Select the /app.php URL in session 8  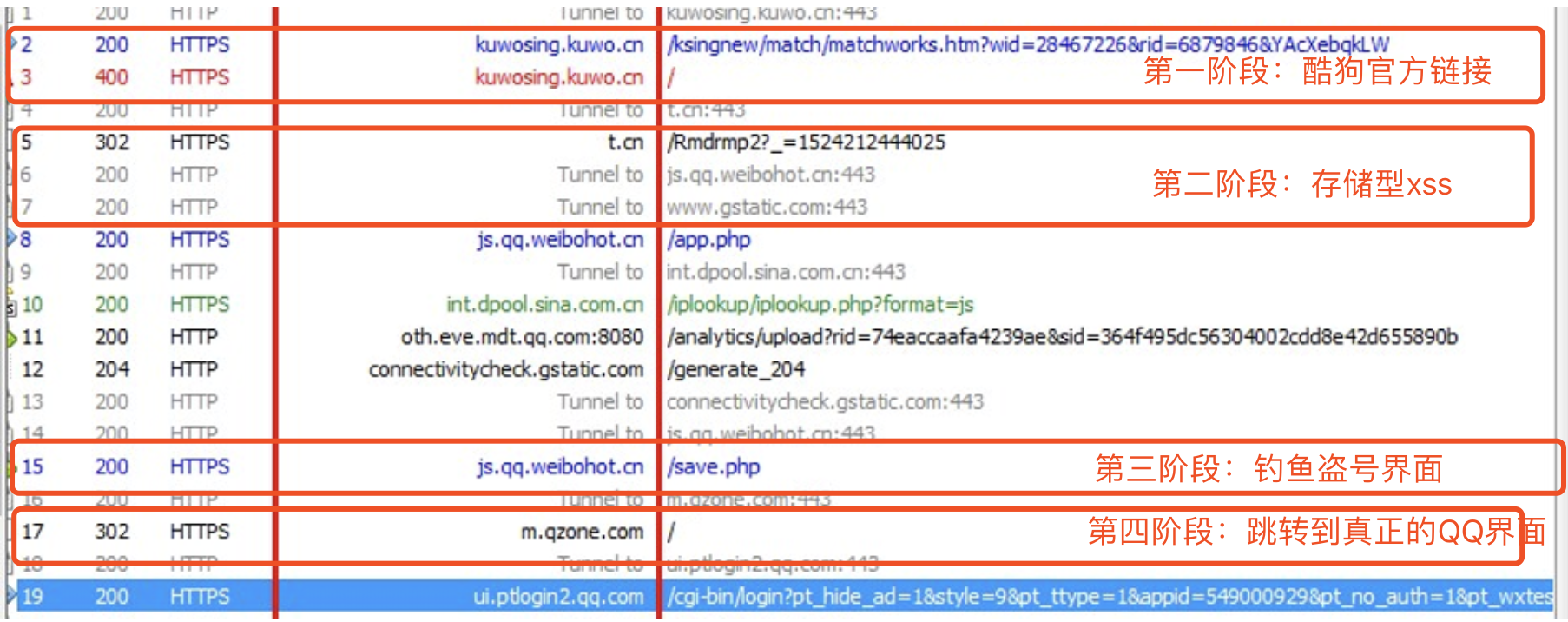[708, 240]
